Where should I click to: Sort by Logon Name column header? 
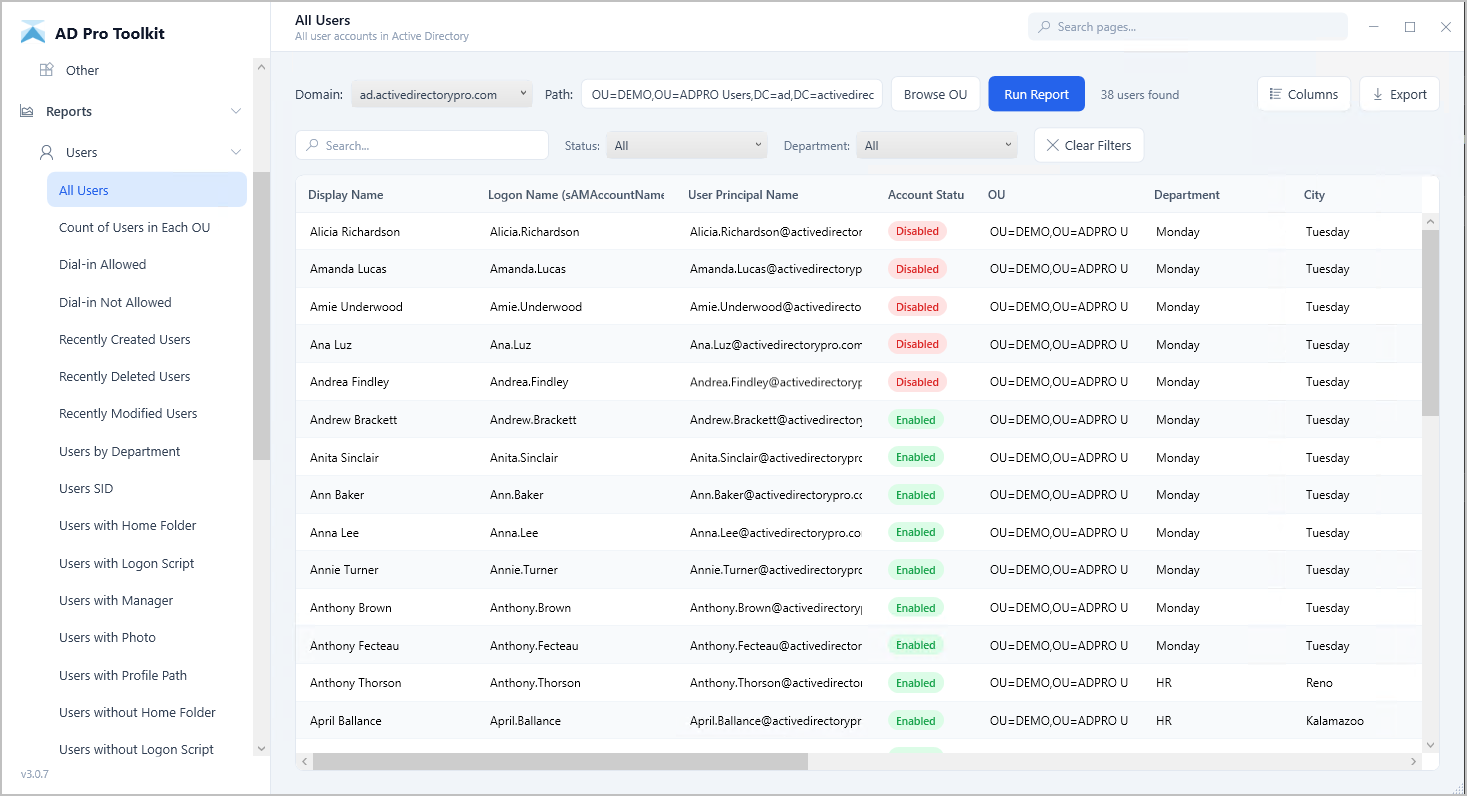tap(576, 195)
